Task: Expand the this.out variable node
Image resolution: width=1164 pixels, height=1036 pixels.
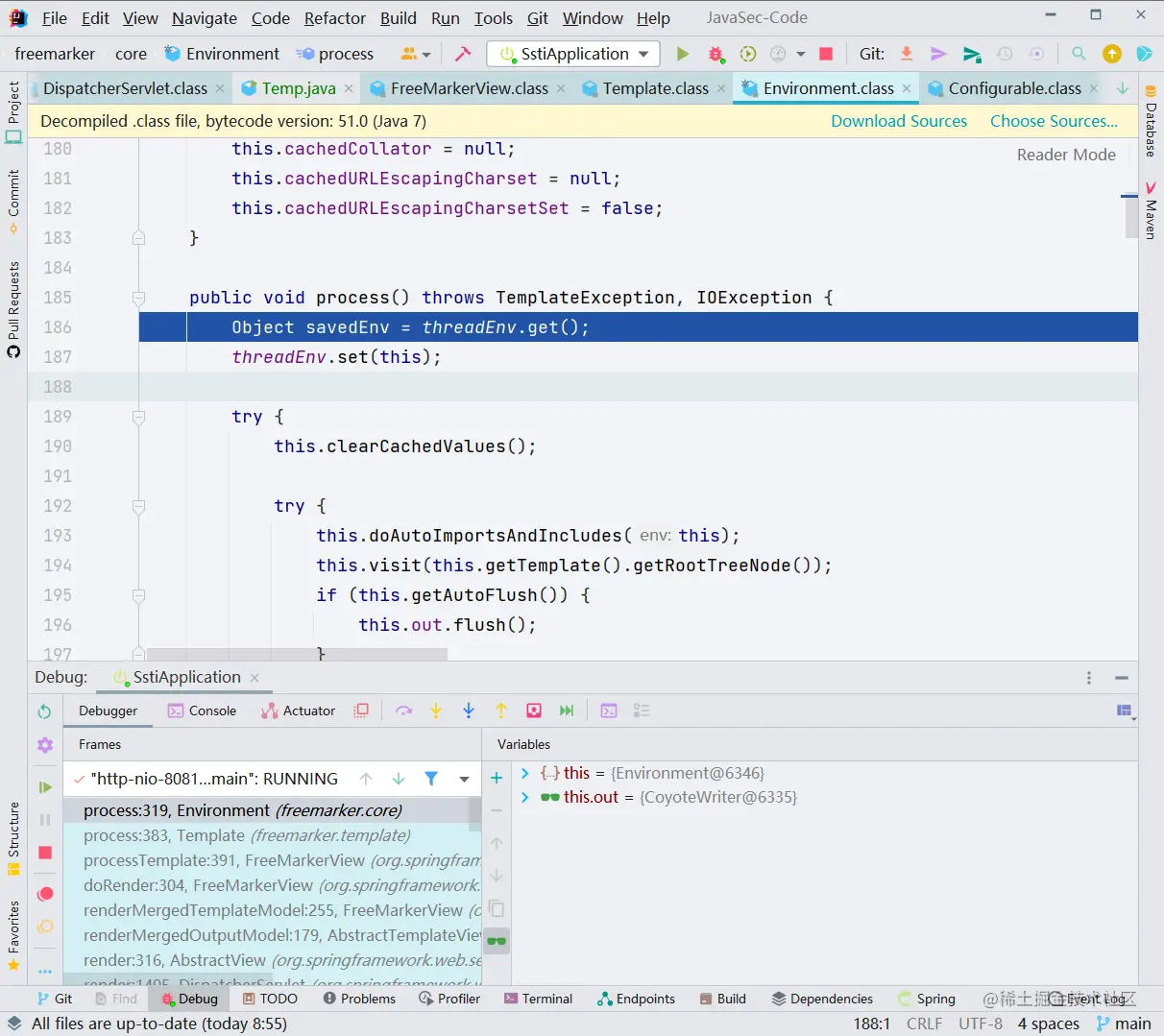Action: point(525,797)
